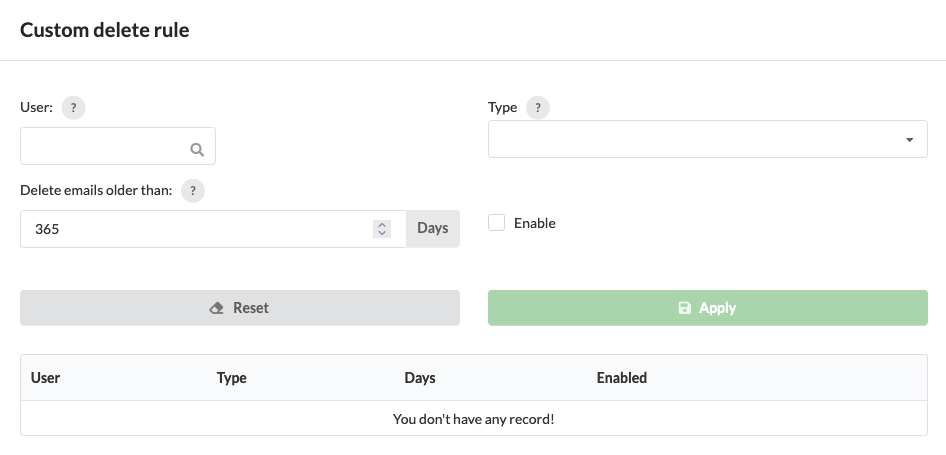Click the help icon next to User
The width and height of the screenshot is (946, 455).
click(74, 107)
